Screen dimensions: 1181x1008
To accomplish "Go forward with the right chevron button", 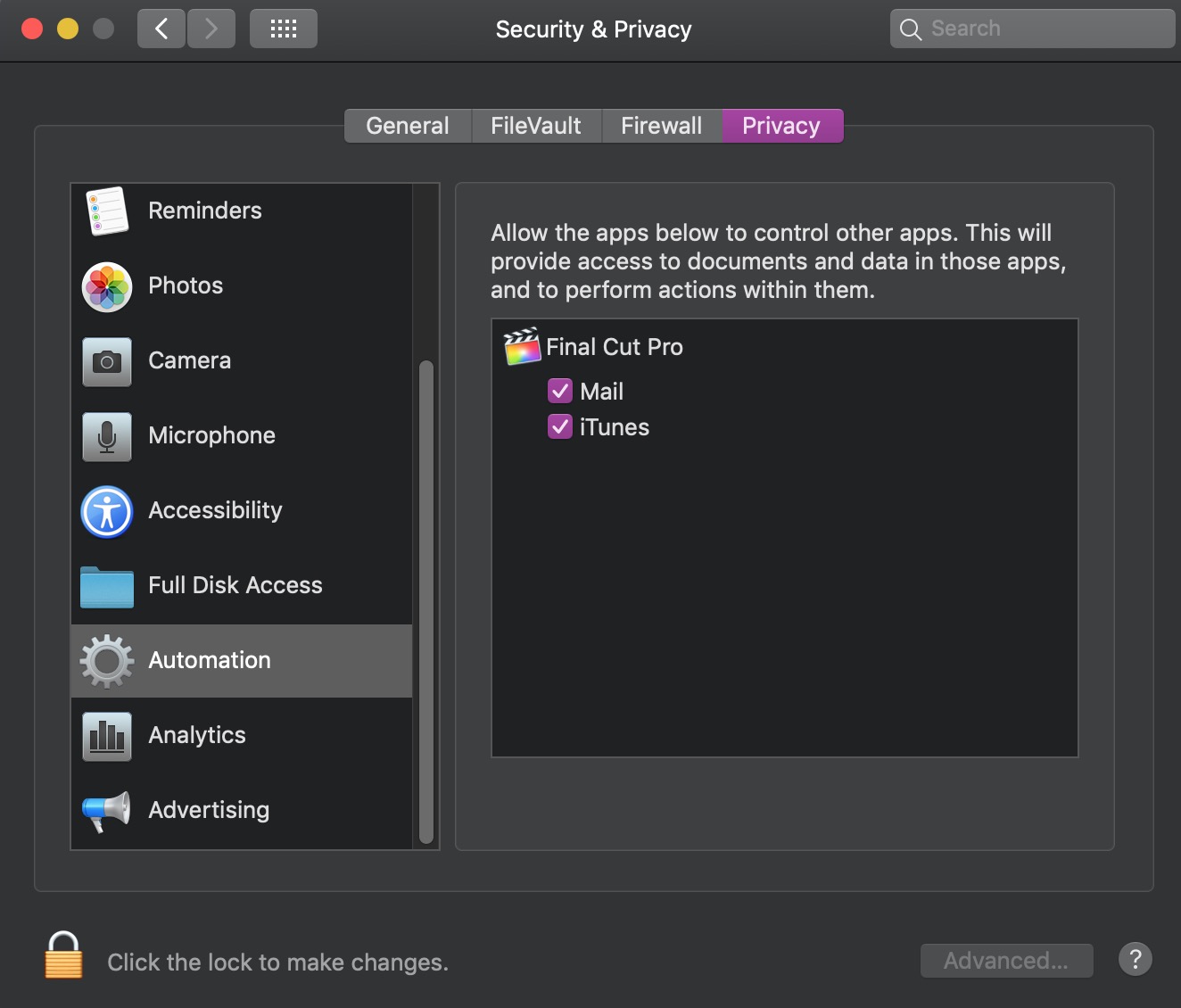I will click(x=211, y=29).
